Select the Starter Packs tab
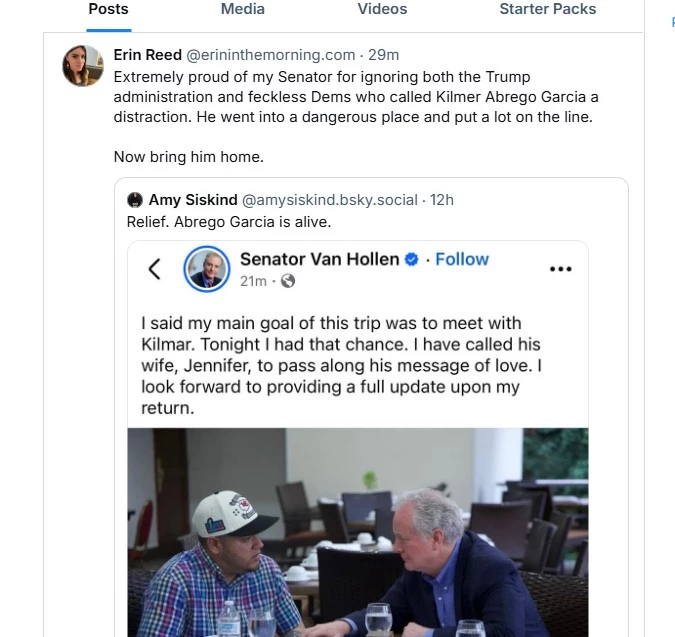675x637 pixels. point(547,9)
